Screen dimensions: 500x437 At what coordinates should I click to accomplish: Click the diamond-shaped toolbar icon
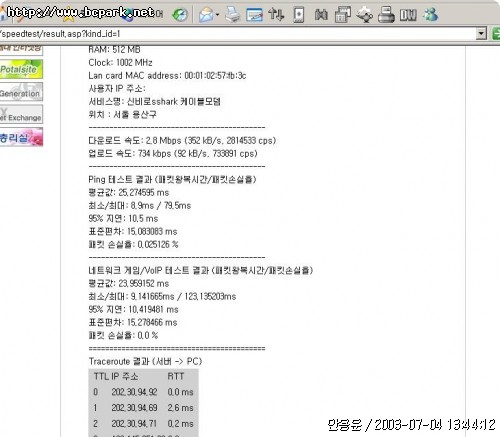point(365,15)
